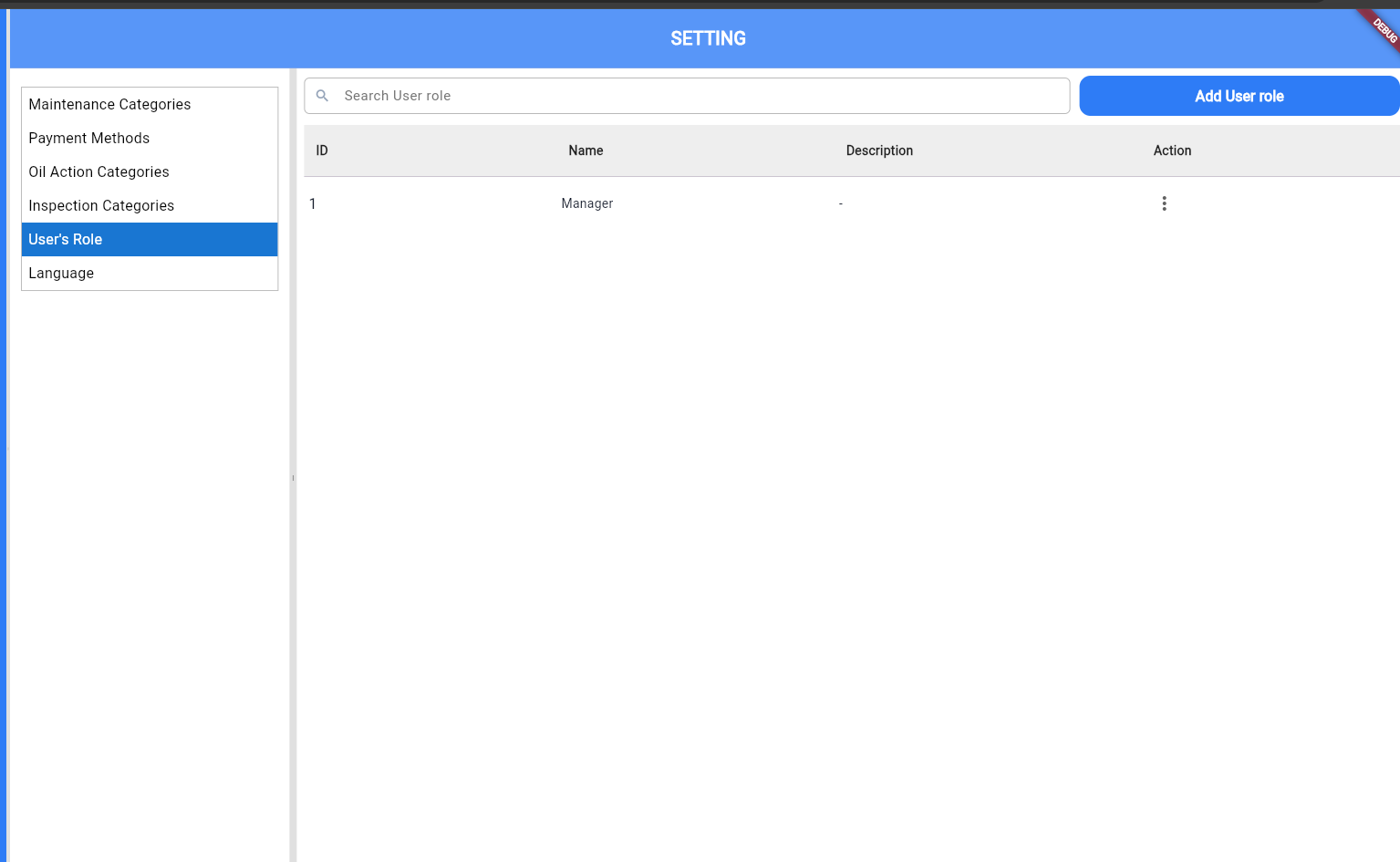Viewport: 1400px width, 862px height.
Task: Click the DEBUG corner banner
Action: pyautogui.click(x=1383, y=29)
